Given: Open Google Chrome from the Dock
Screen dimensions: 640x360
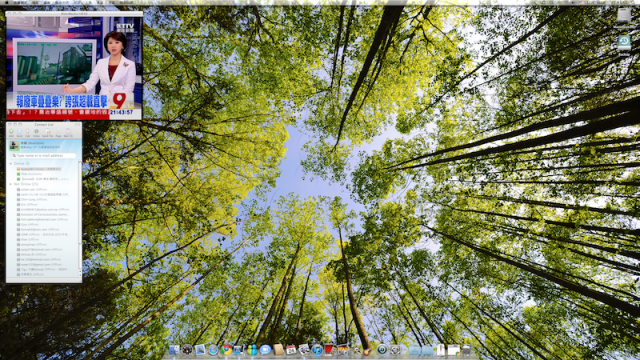Looking at the screenshot, I should [x=226, y=349].
